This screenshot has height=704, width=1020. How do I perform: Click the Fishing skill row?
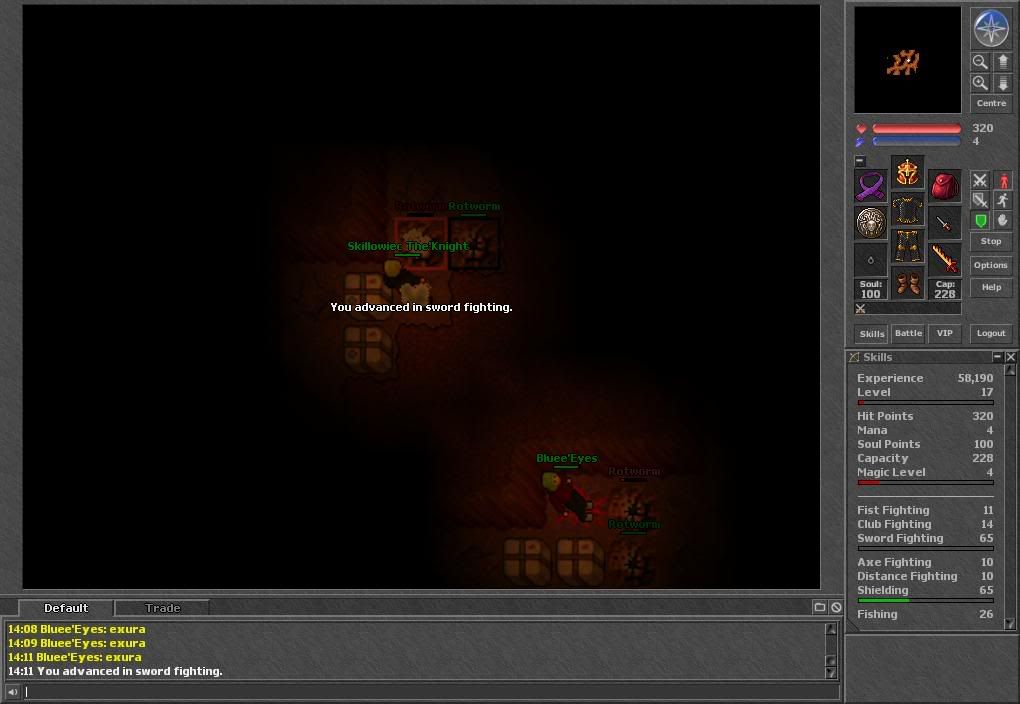925,614
